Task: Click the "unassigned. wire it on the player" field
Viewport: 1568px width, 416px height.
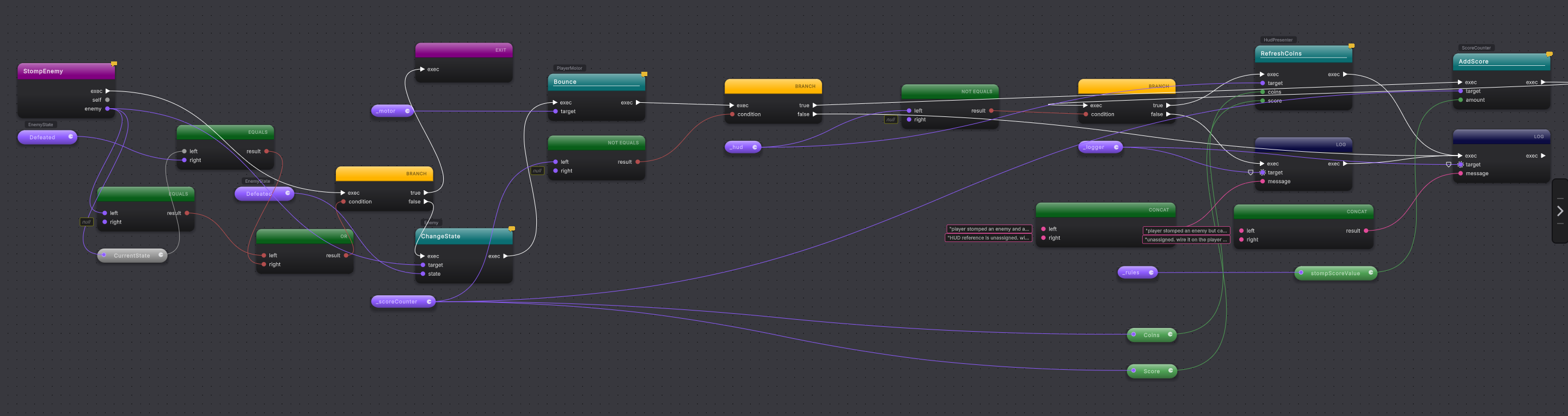Action: pyautogui.click(x=1186, y=240)
